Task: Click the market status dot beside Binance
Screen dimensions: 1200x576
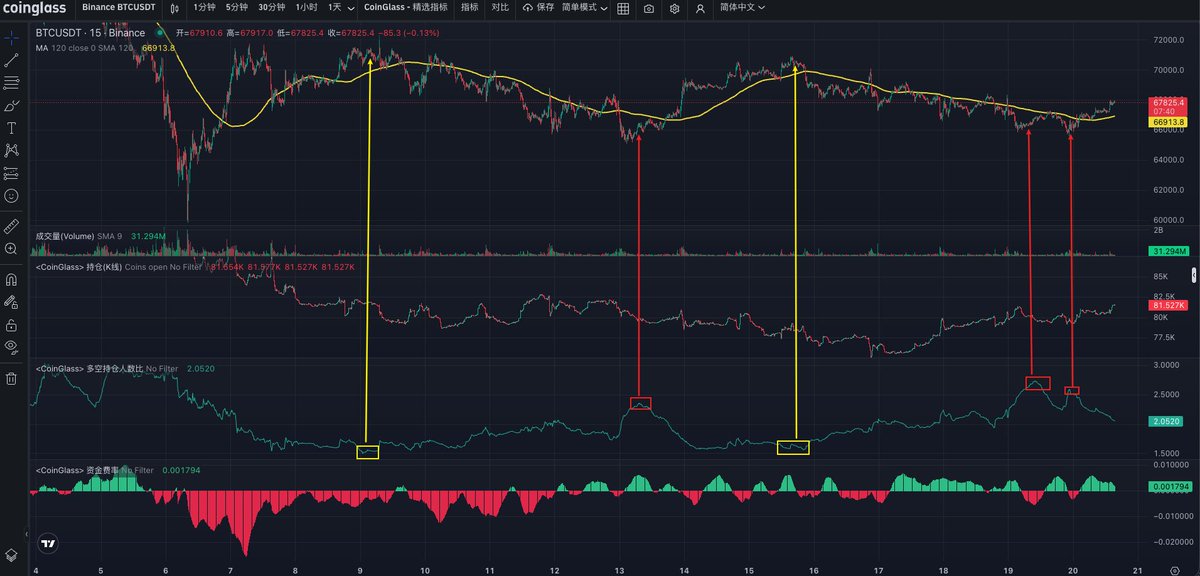Action: [x=159, y=33]
